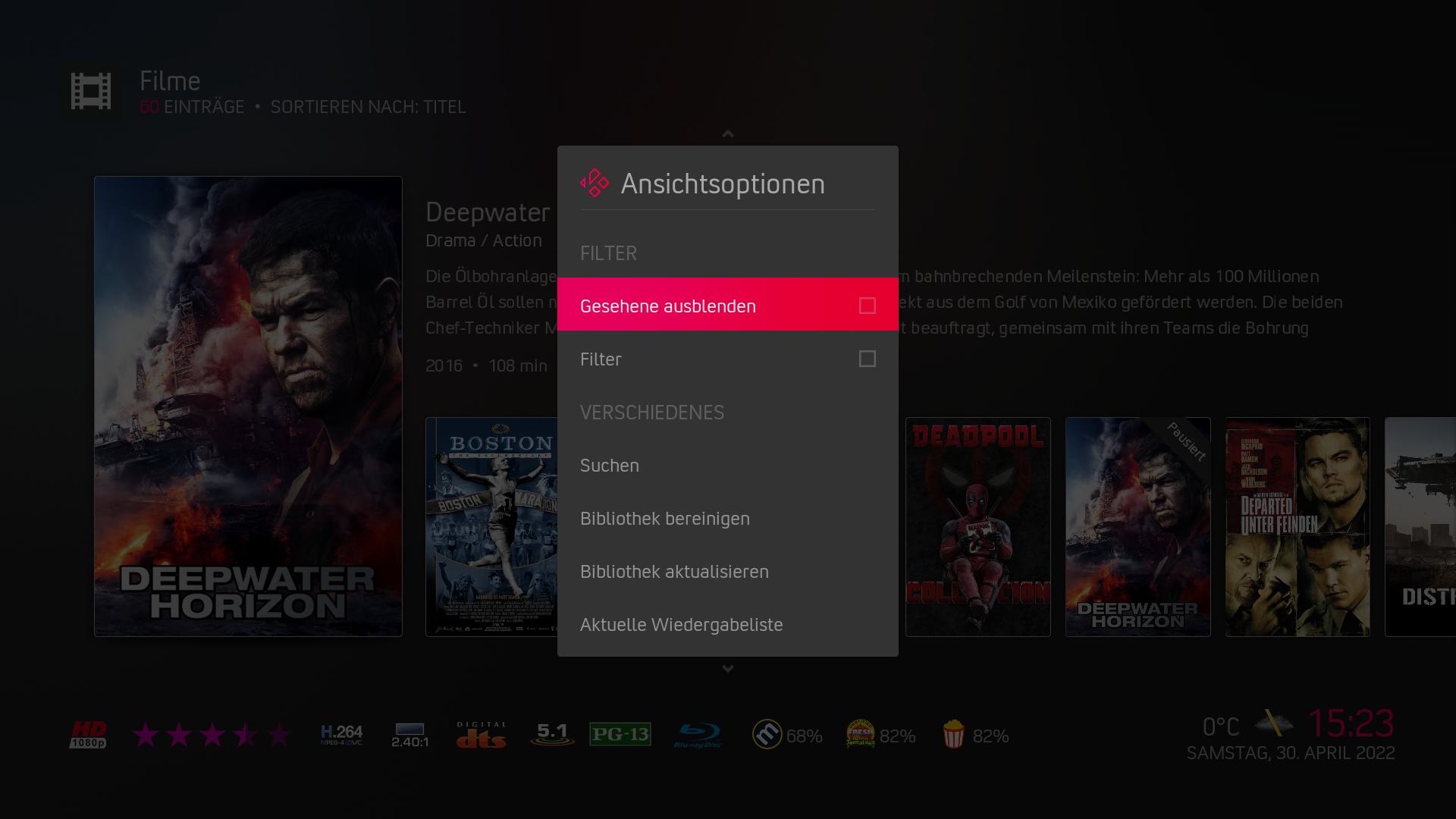
Task: Toggle Gesehene ausblenden checkbox
Action: click(868, 306)
